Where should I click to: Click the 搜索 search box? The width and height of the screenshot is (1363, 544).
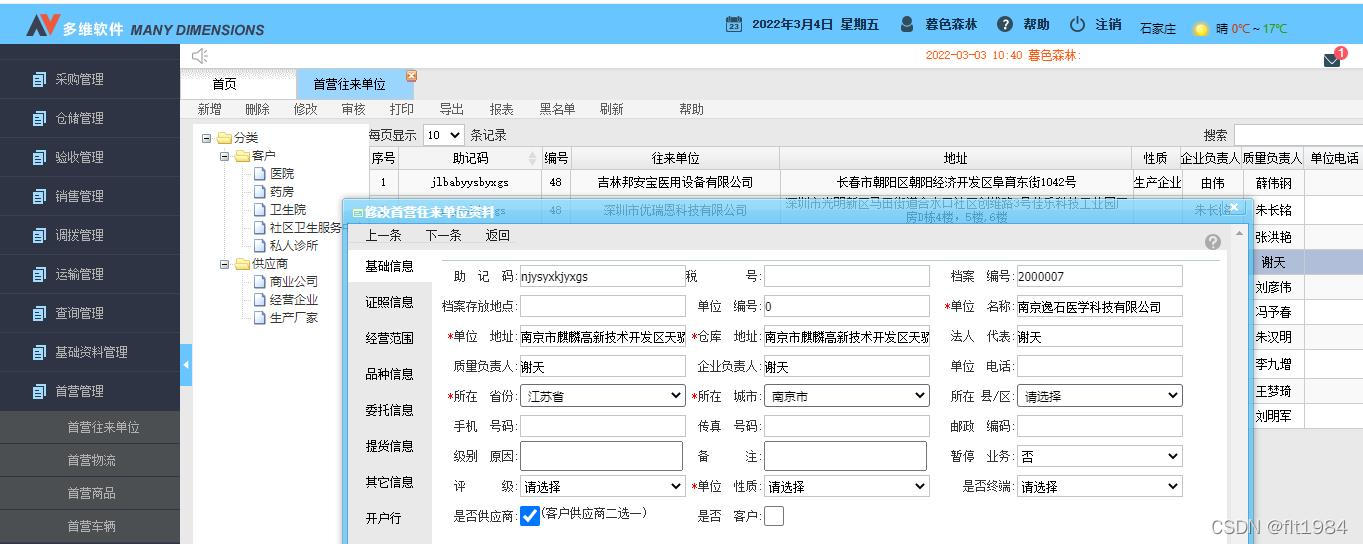(x=1298, y=135)
